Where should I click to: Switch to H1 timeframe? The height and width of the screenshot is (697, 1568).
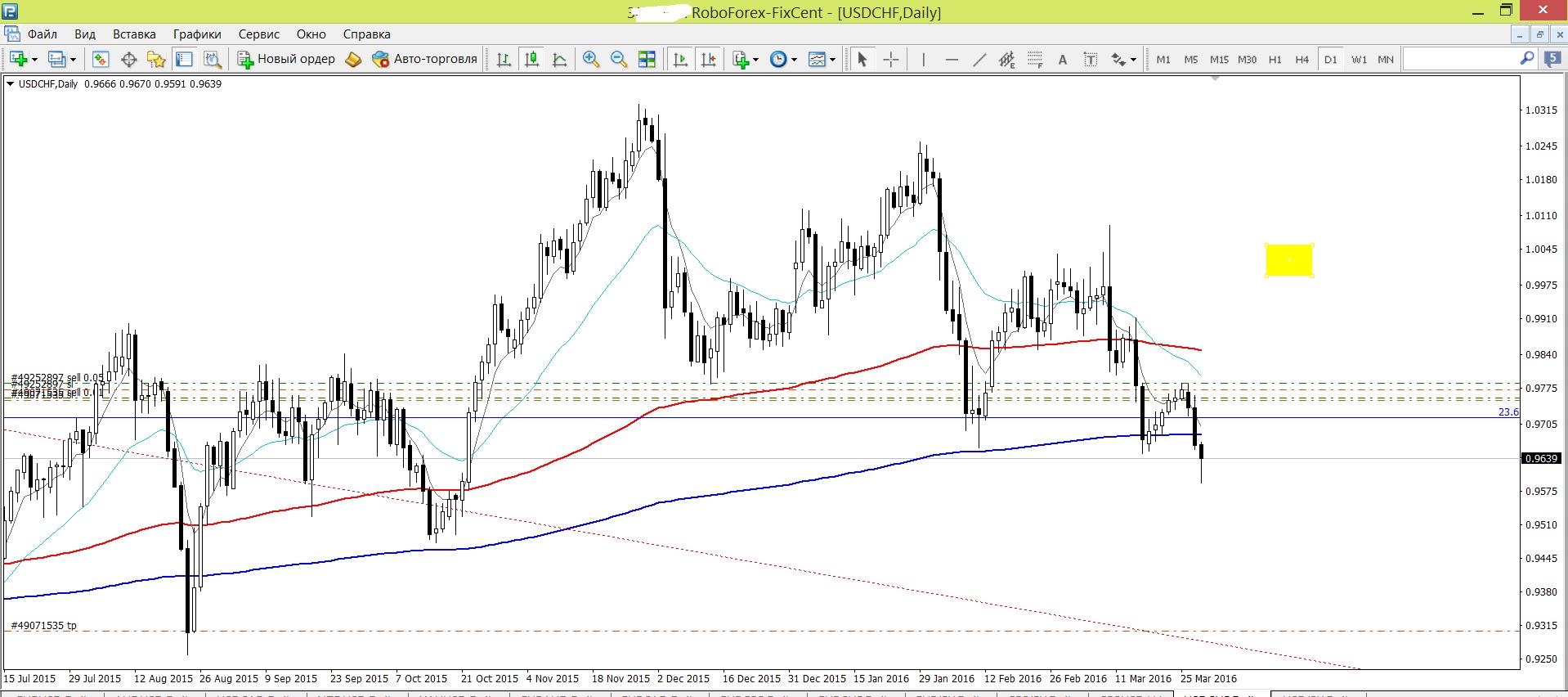1275,59
